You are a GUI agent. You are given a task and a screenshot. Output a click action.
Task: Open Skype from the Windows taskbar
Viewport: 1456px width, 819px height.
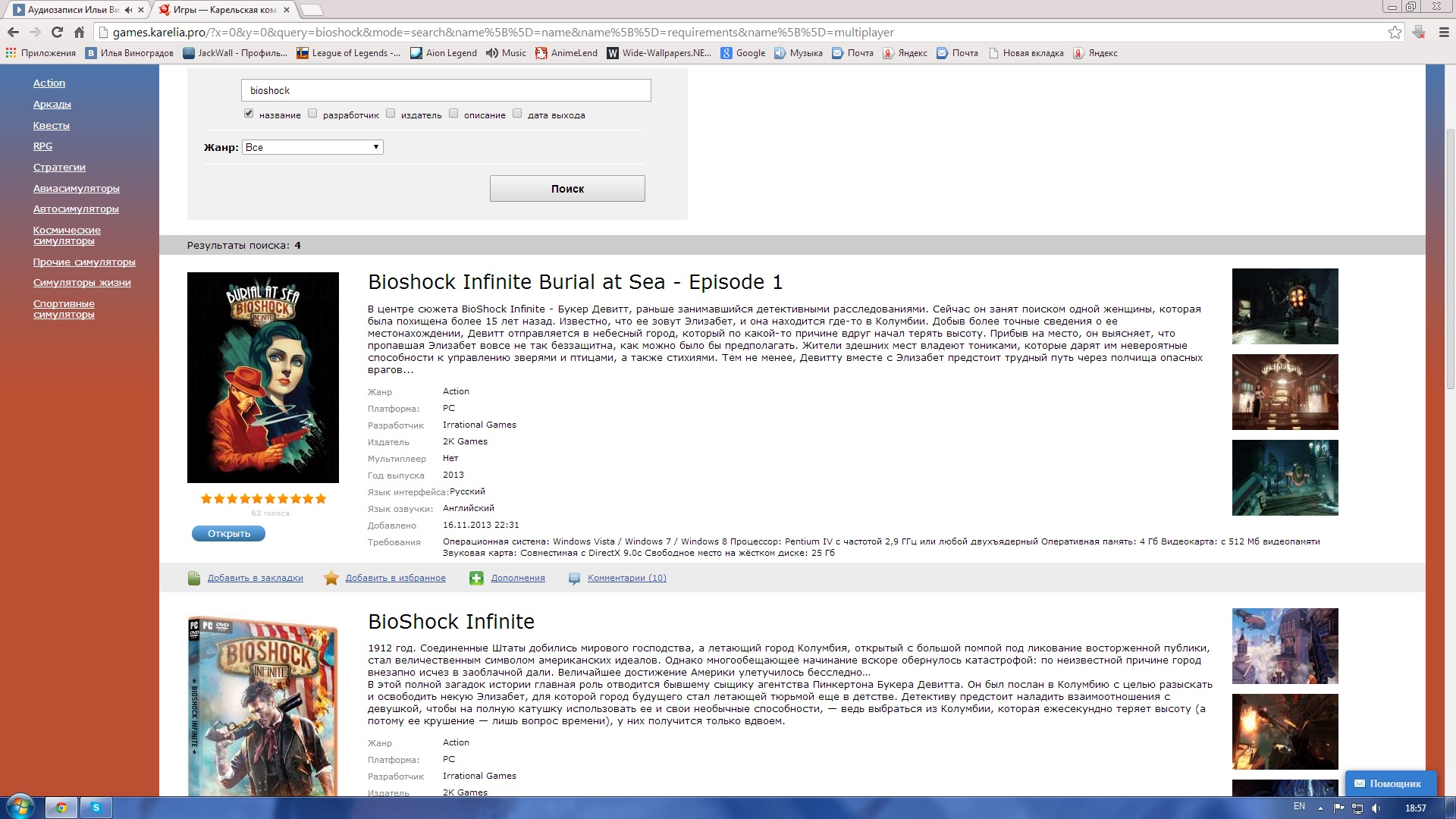(x=96, y=808)
